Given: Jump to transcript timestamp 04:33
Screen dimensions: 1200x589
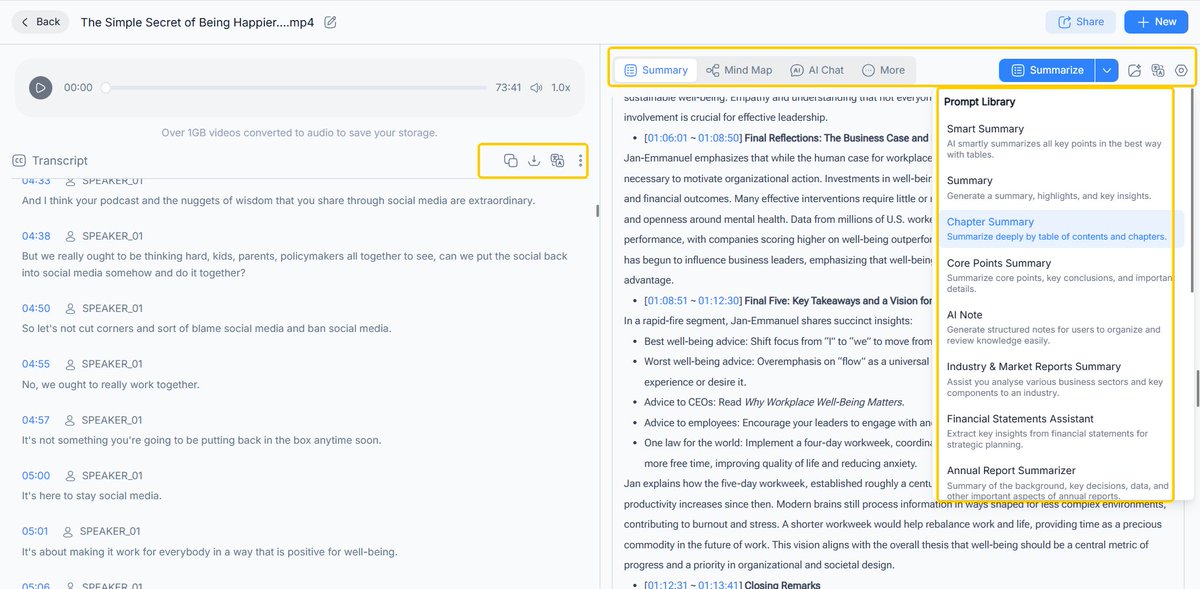Looking at the screenshot, I should (x=36, y=180).
